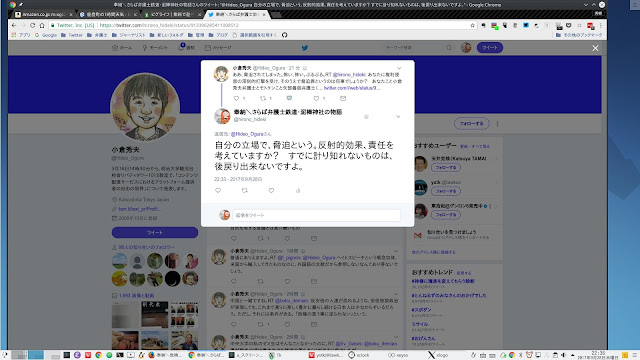
Task: Switch to the Amazon.co.jp browser tab
Action: 43,14
